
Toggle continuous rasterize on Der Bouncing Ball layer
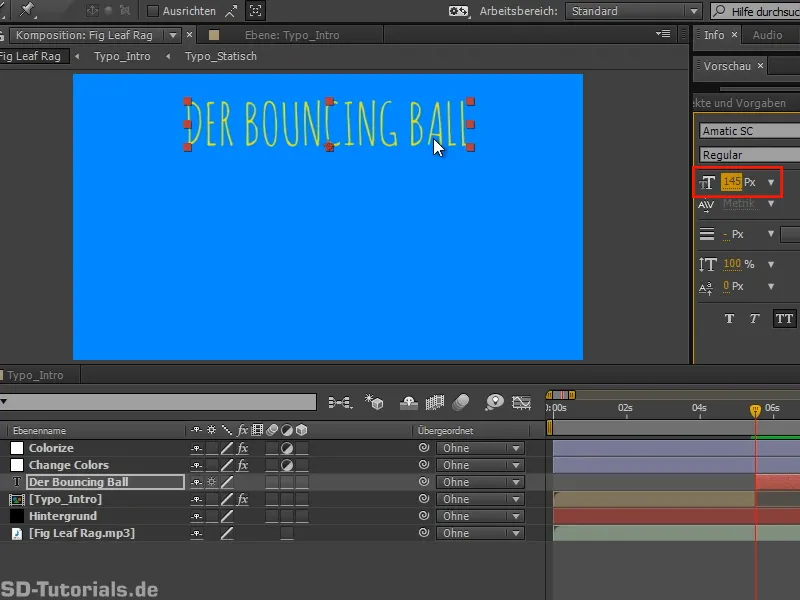(212, 482)
